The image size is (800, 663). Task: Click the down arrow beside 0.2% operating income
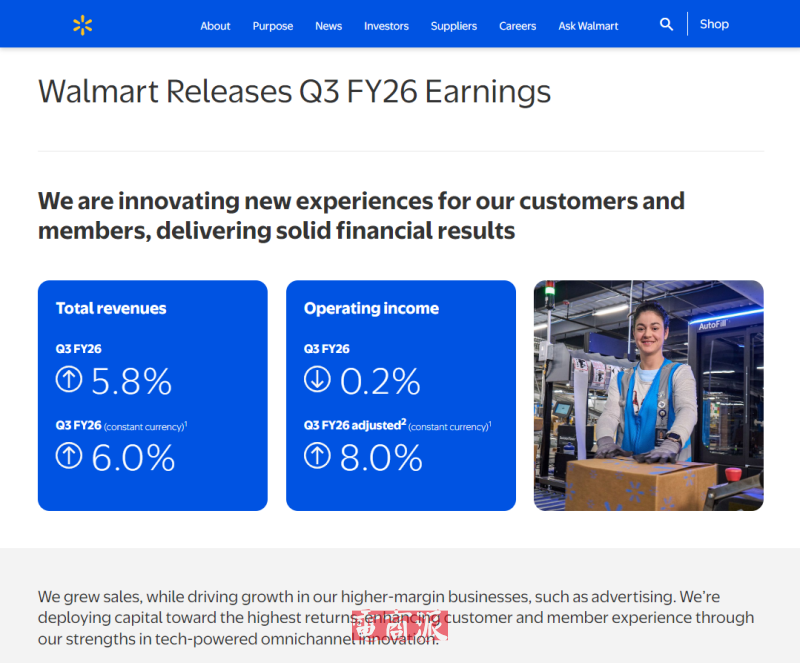point(317,381)
